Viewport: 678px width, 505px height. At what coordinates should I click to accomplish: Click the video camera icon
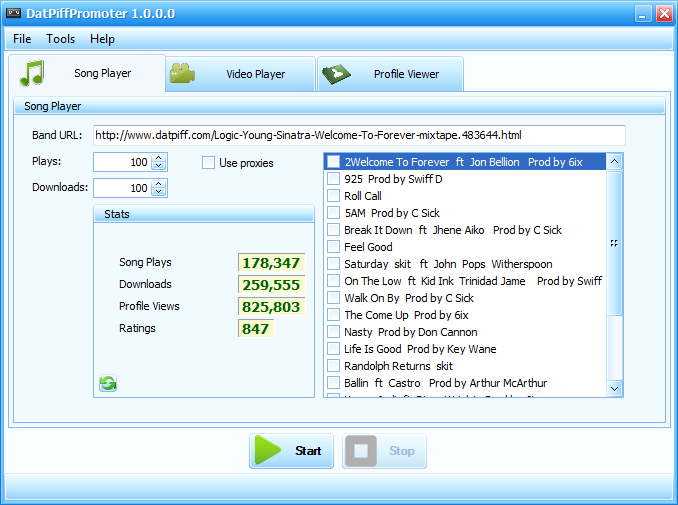tap(182, 73)
